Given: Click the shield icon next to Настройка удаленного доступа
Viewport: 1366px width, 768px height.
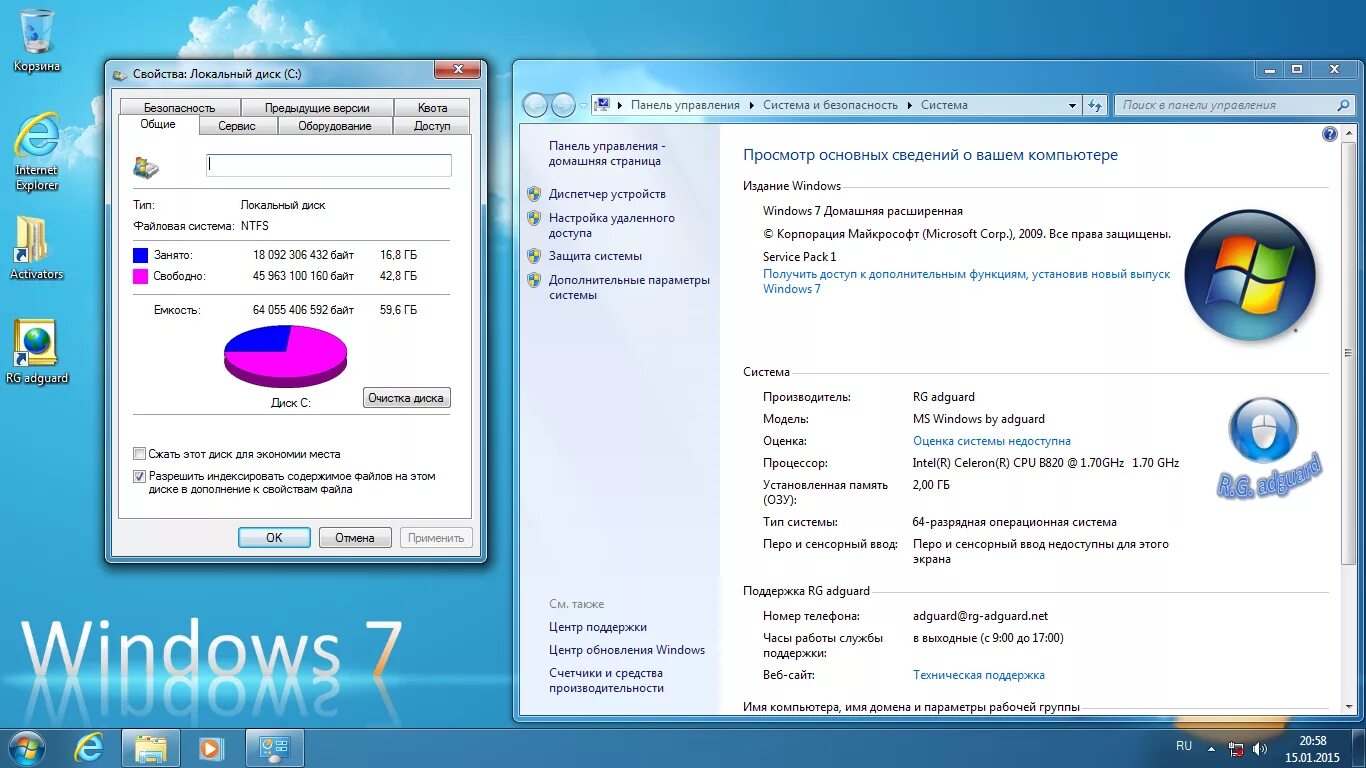Looking at the screenshot, I should 534,218.
